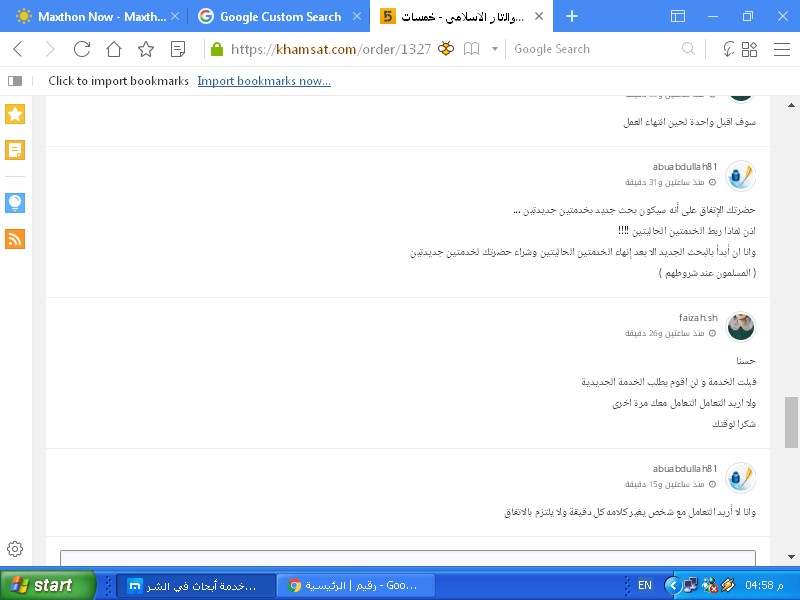
Task: Click the EN language indicator
Action: [x=645, y=585]
